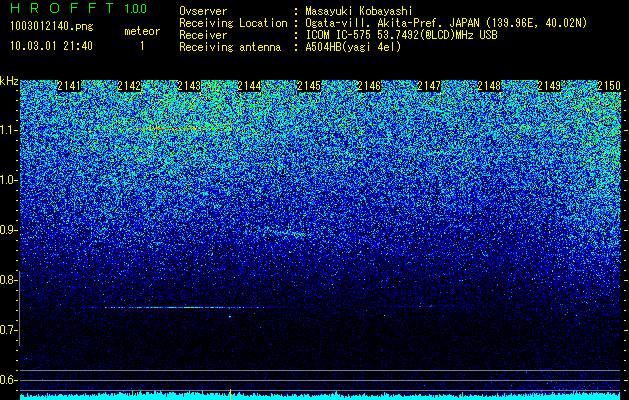This screenshot has height=400, width=629.
Task: Click the Receiving Location label
Action: tap(233, 23)
